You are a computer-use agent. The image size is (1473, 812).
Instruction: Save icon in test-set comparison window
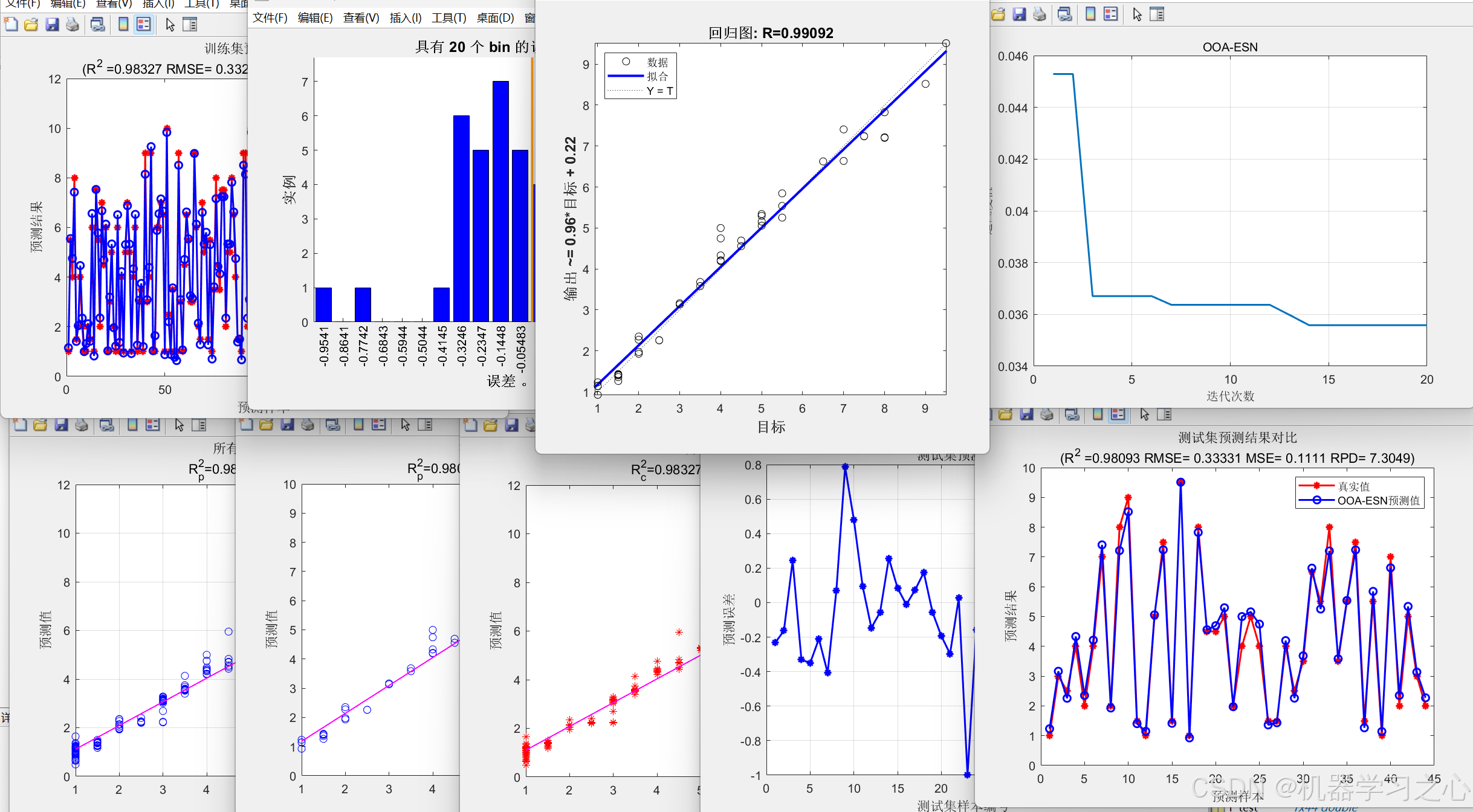1026,414
